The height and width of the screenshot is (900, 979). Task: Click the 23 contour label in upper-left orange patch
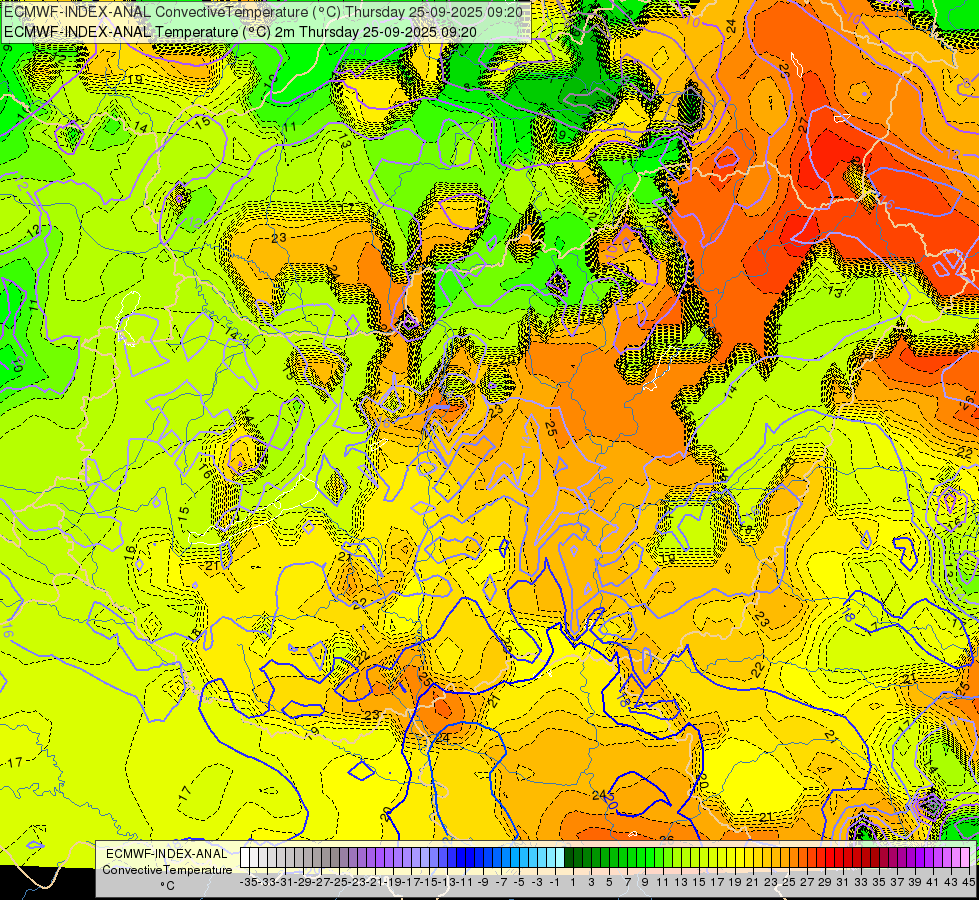(x=278, y=238)
